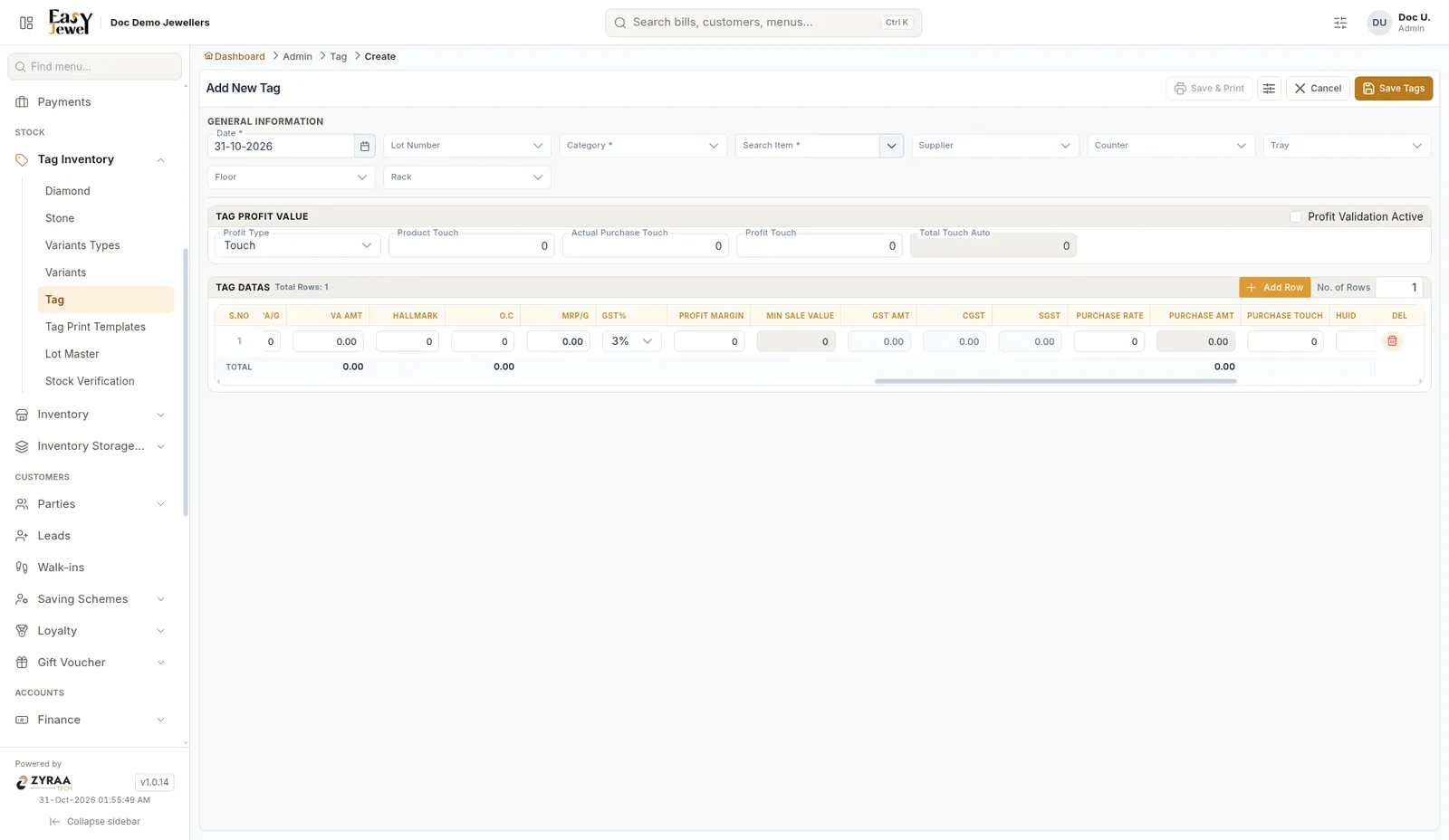Collapse the Tag Inventory section chevron

[x=160, y=160]
